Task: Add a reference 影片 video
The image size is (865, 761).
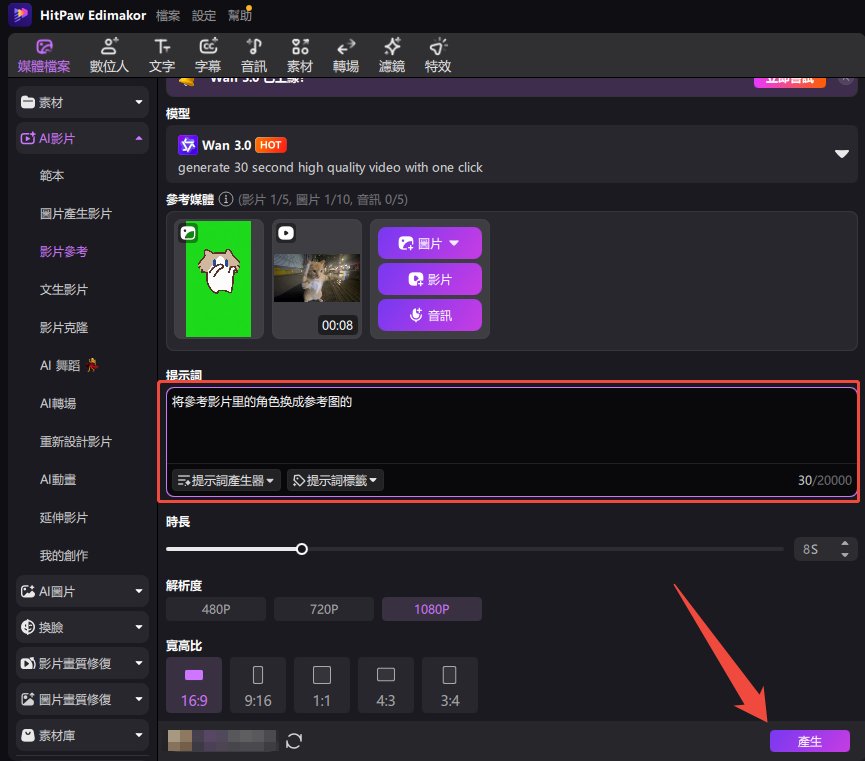Action: tap(429, 279)
